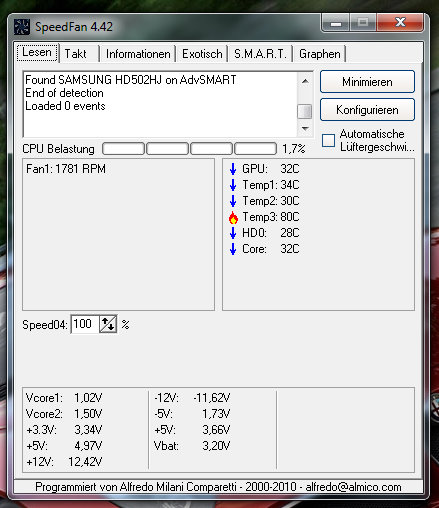Switch to the S.M.A.R.T. tab
The image size is (439, 508).
[x=260, y=54]
